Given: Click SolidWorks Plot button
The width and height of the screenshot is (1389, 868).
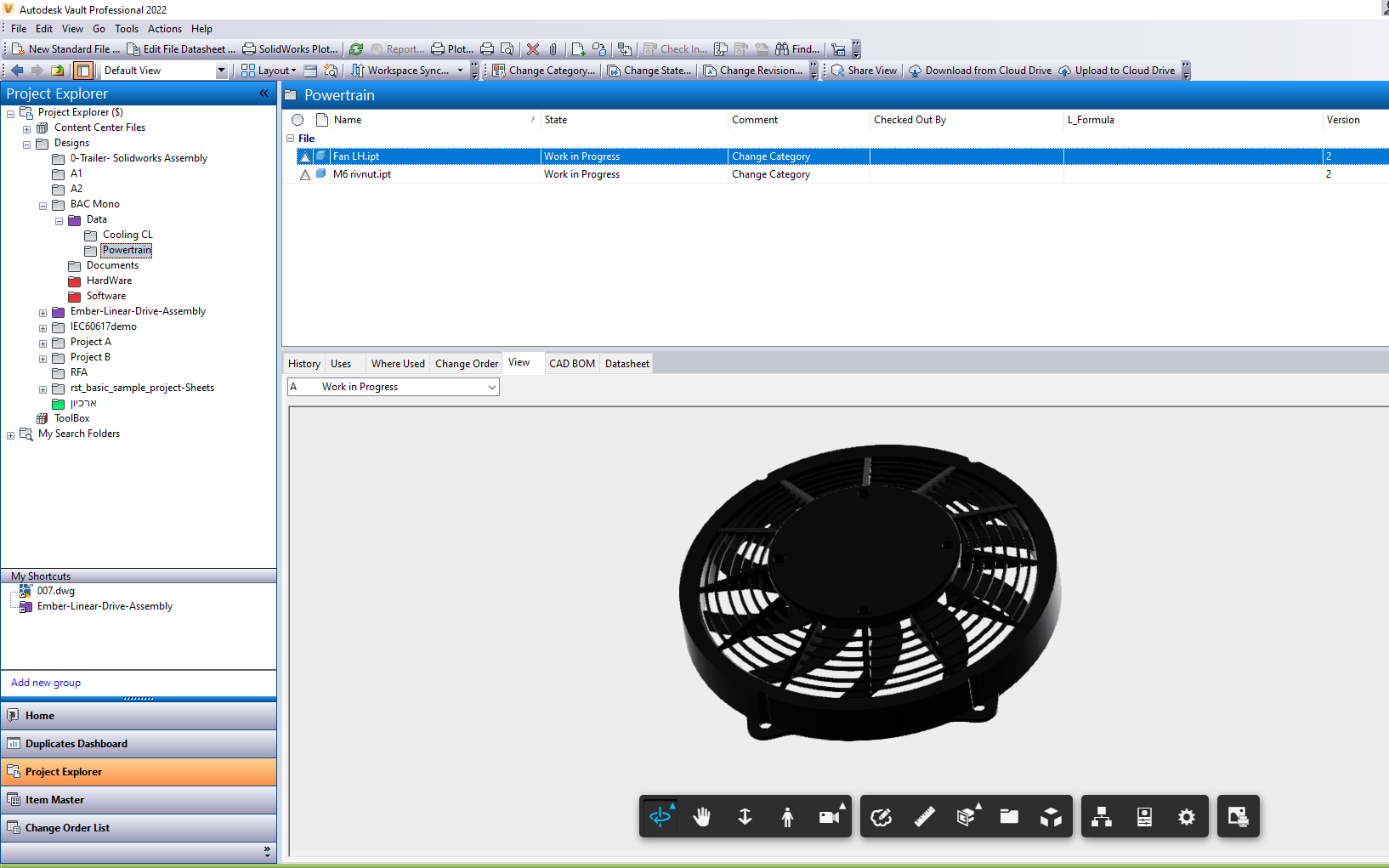Looking at the screenshot, I should (x=291, y=49).
